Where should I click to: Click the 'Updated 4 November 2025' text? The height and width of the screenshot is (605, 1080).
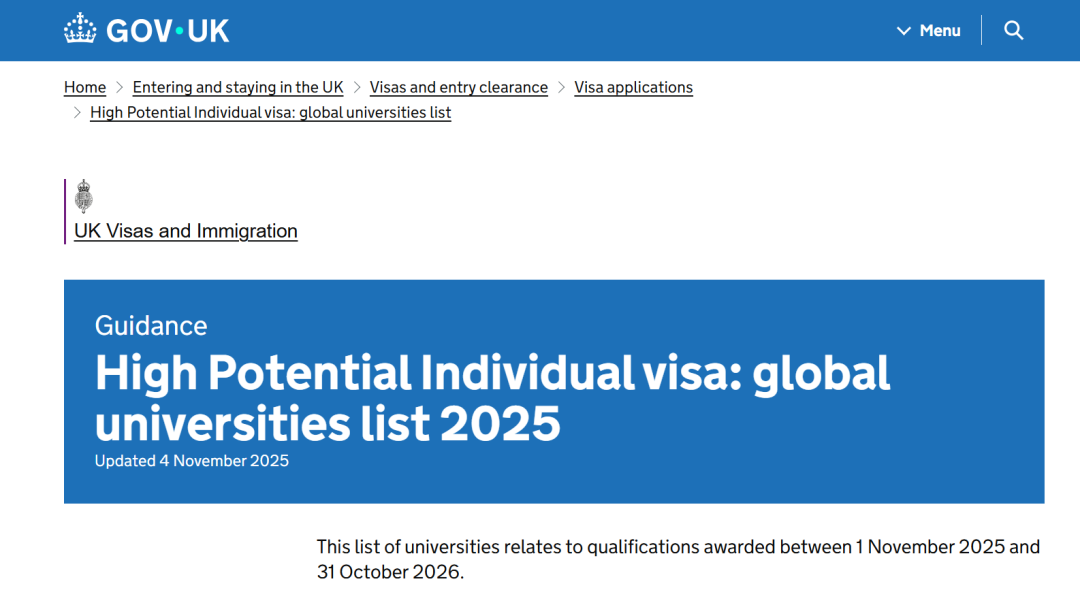click(x=192, y=461)
